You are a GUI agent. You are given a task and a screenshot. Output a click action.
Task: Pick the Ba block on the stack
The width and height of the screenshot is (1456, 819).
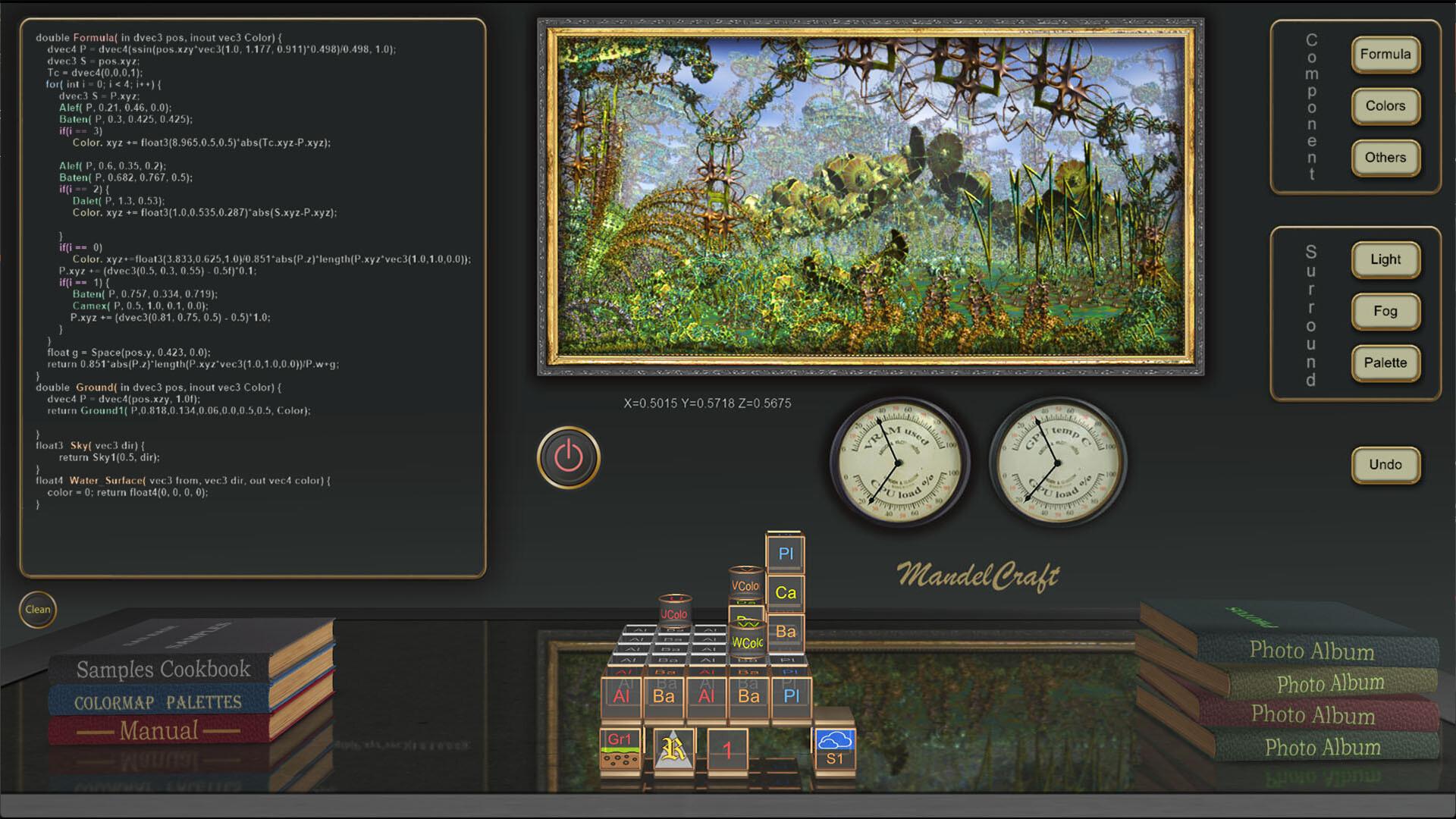pos(665,694)
